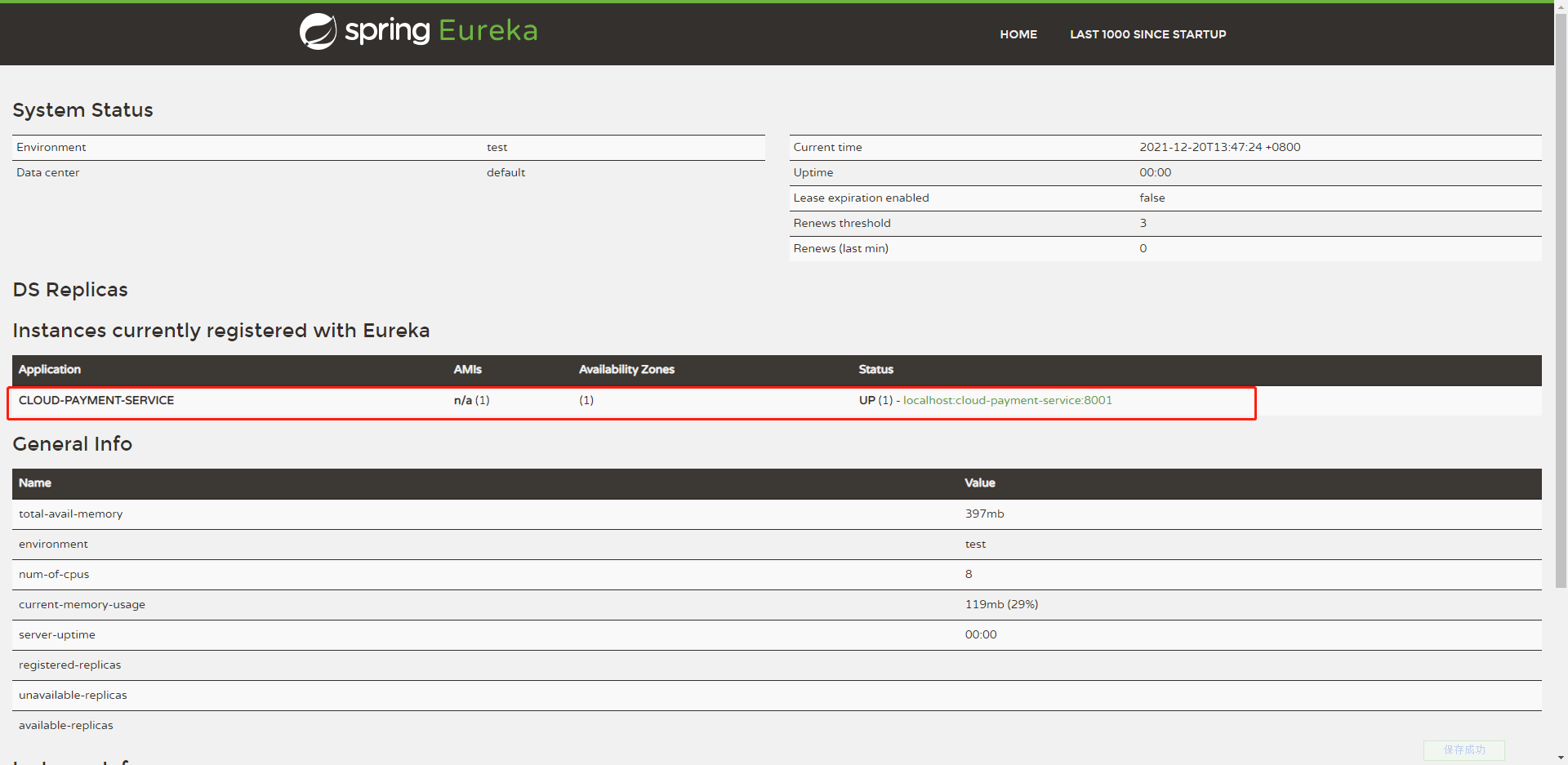Select the current-memory-usage row name
This screenshot has width=1568, height=765.
tap(82, 604)
